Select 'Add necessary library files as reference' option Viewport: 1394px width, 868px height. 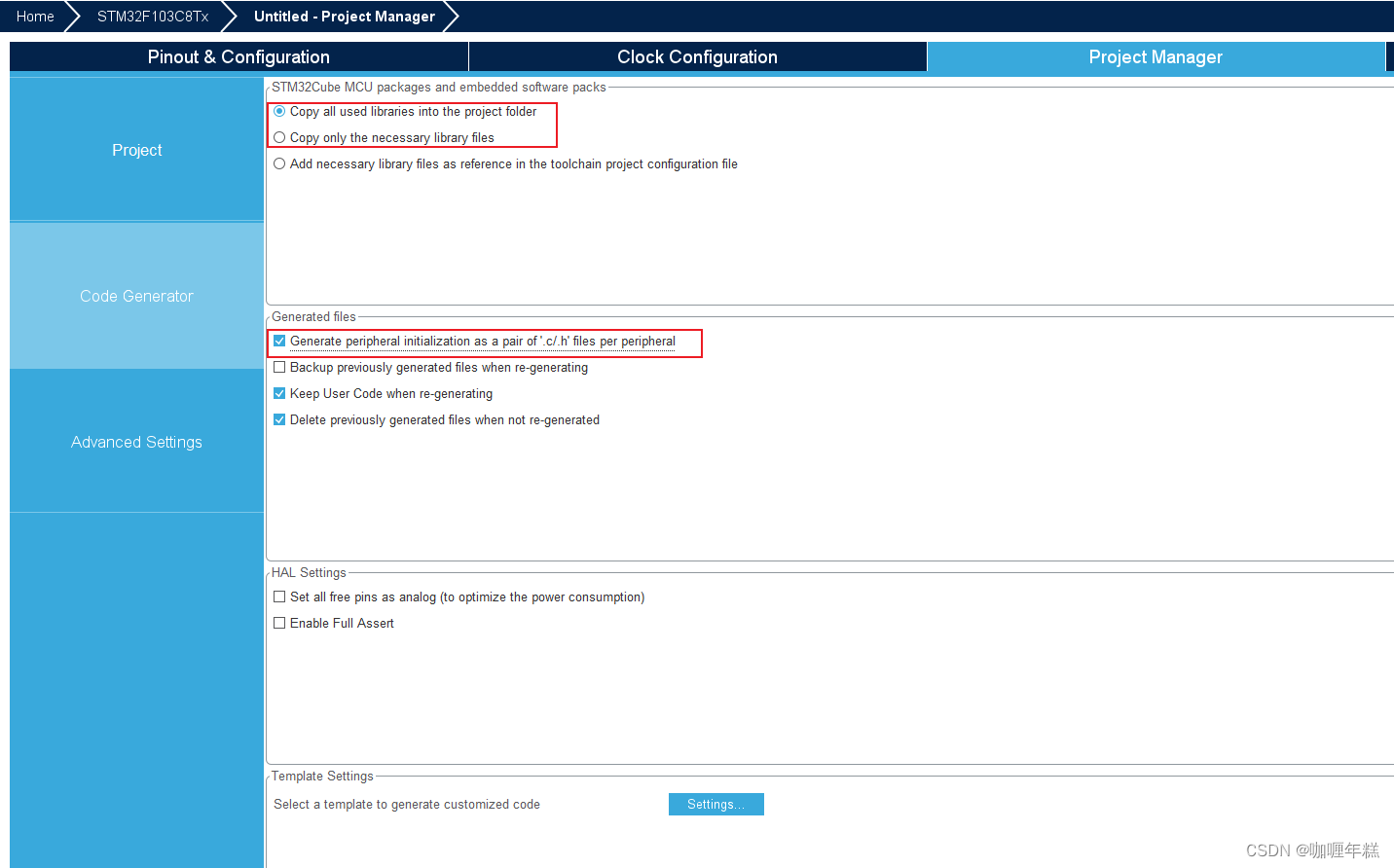279,164
